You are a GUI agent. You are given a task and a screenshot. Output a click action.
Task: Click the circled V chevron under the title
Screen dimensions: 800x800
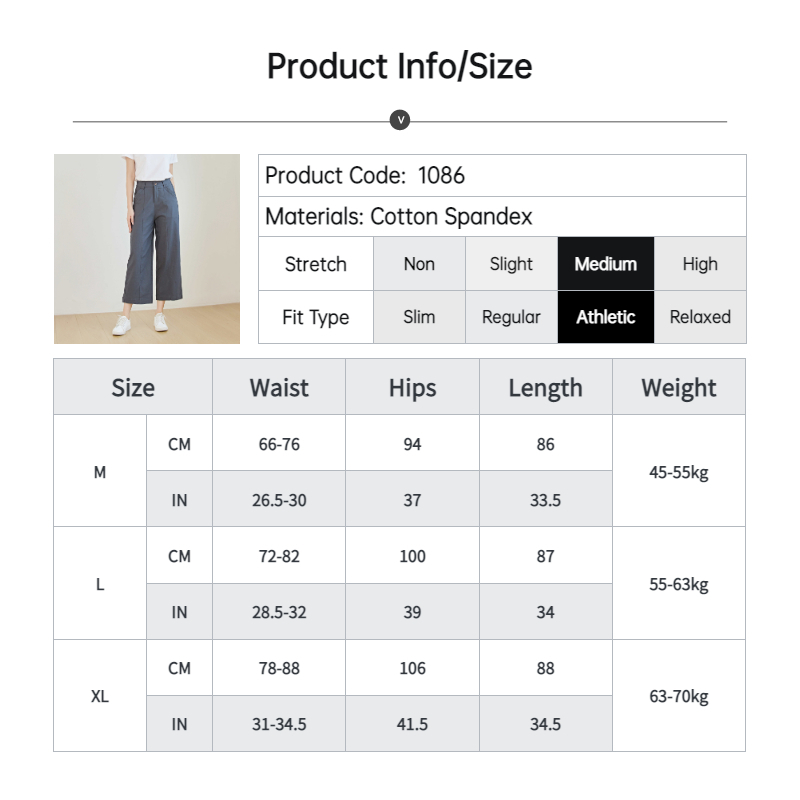[399, 120]
